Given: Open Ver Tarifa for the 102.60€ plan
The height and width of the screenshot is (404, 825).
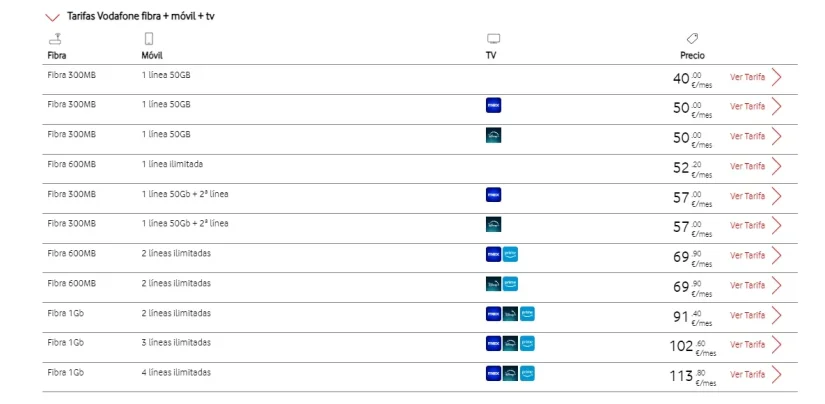Looking at the screenshot, I should point(747,345).
